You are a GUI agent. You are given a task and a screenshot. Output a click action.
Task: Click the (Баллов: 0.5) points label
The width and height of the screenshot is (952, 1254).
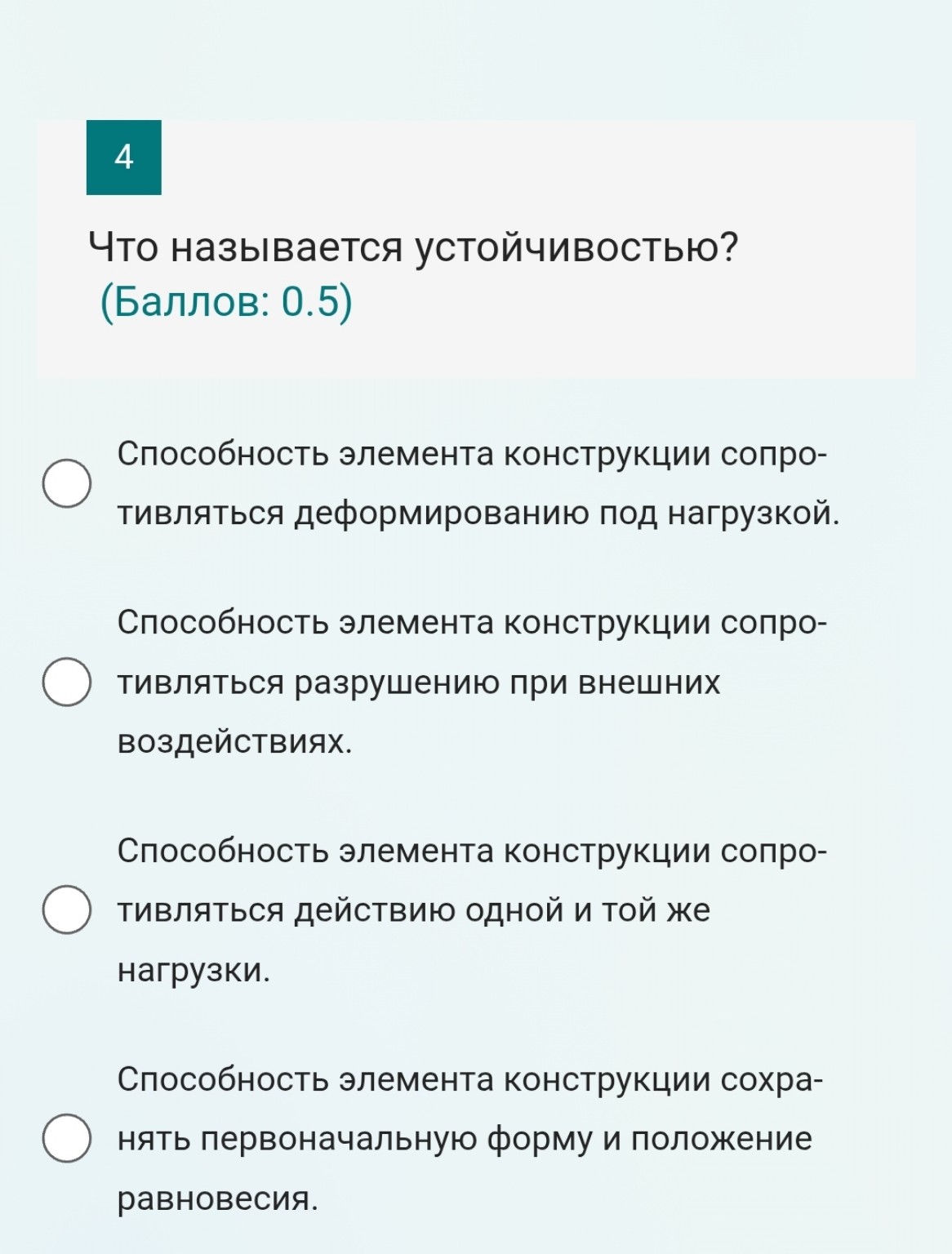225,300
